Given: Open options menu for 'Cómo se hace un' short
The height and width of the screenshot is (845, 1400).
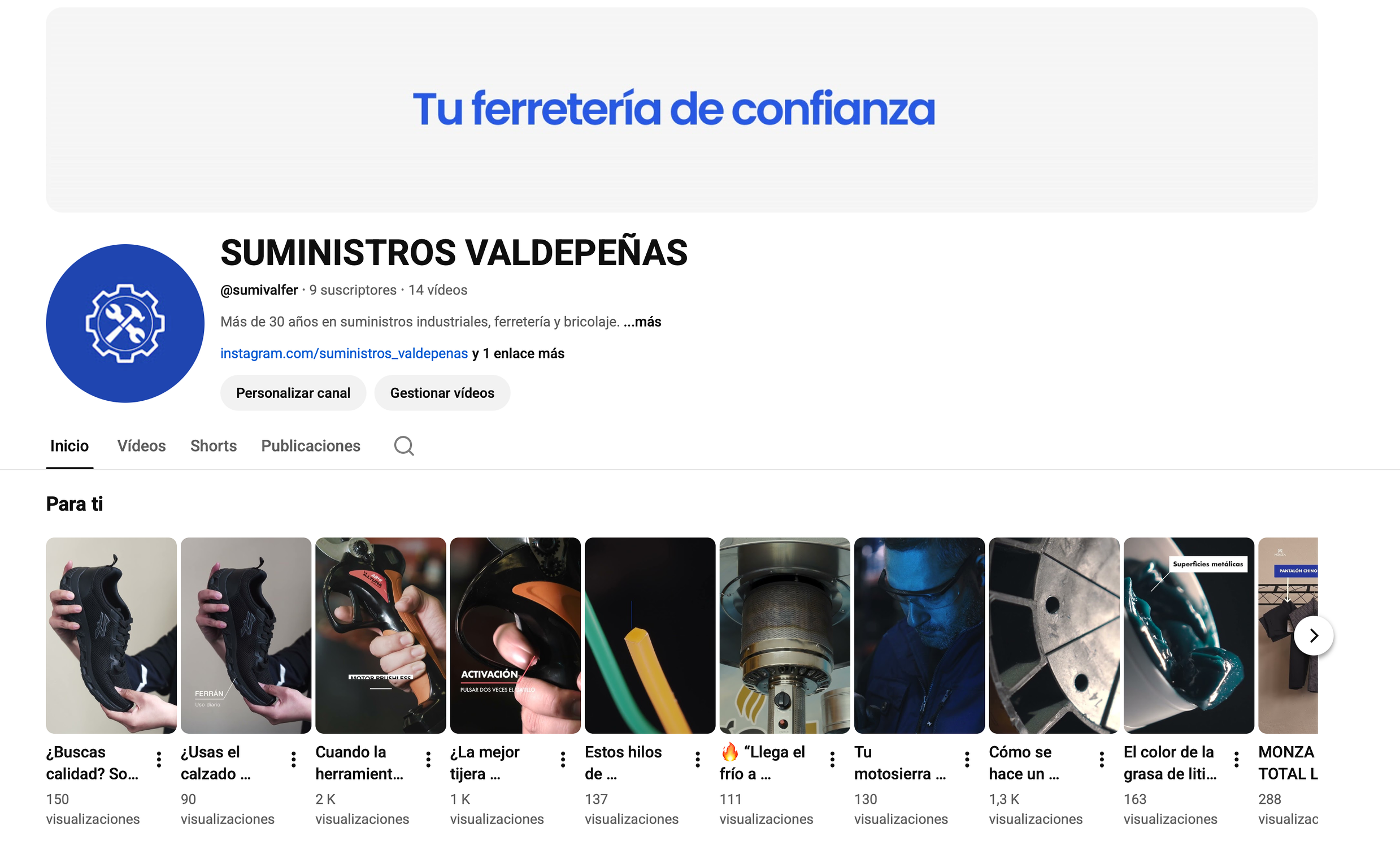Looking at the screenshot, I should pyautogui.click(x=1102, y=759).
